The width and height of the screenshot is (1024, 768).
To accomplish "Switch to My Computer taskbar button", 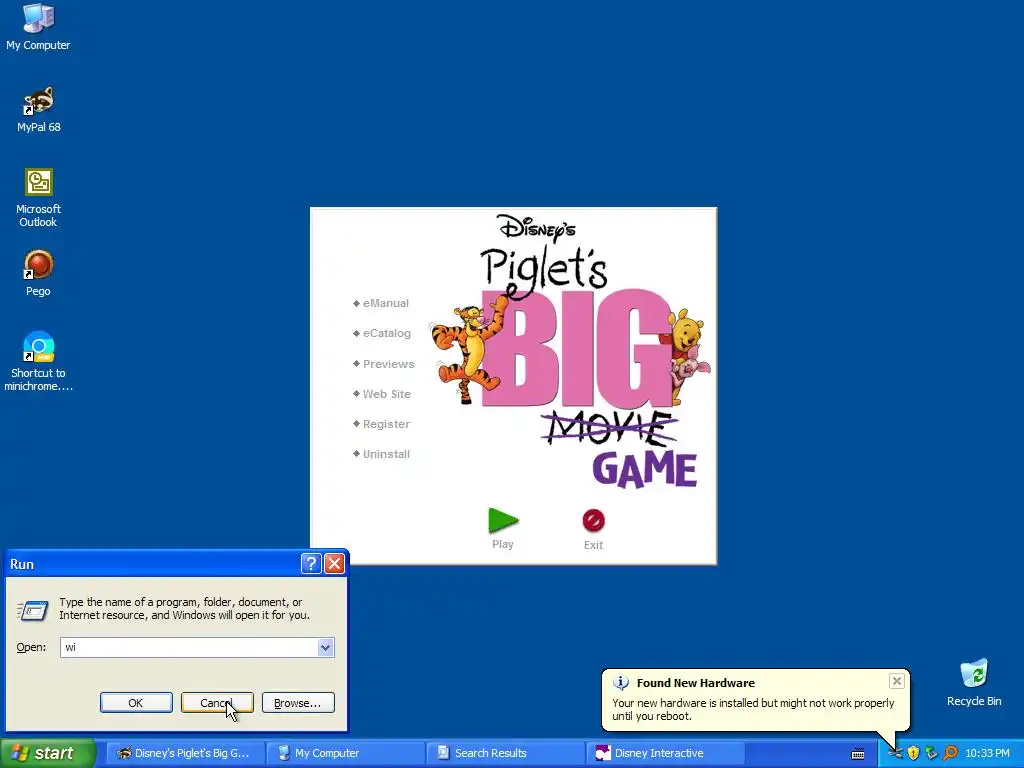I will (345, 753).
